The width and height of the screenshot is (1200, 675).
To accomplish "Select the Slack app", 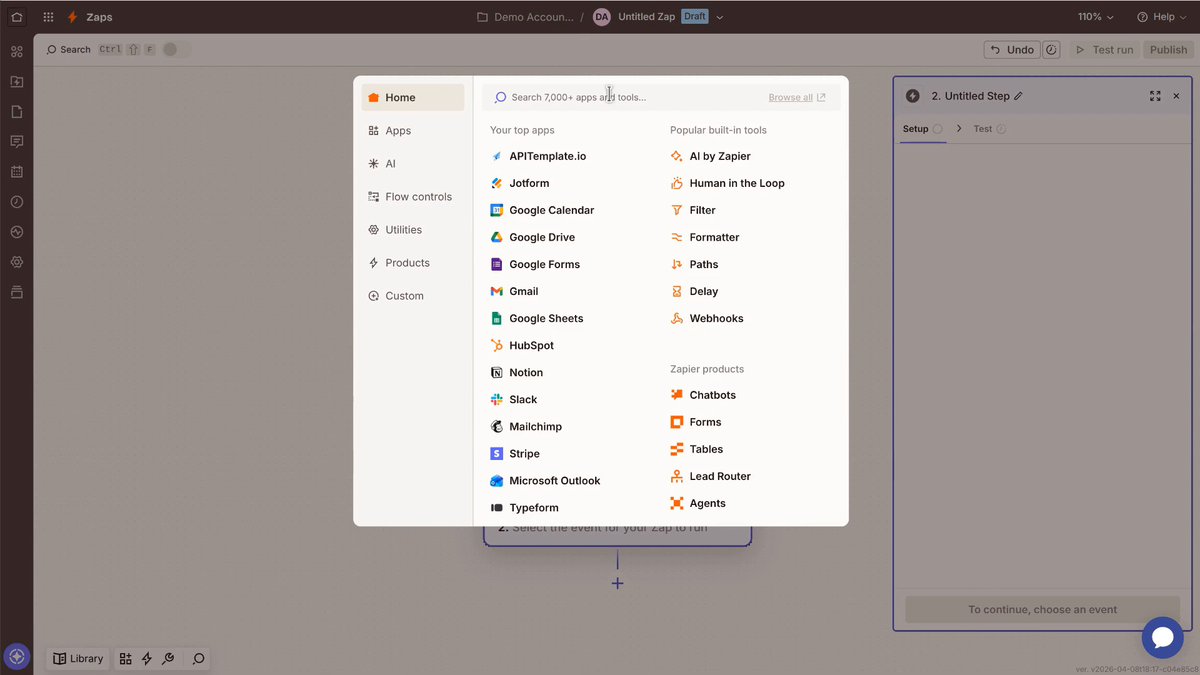I will coord(522,399).
